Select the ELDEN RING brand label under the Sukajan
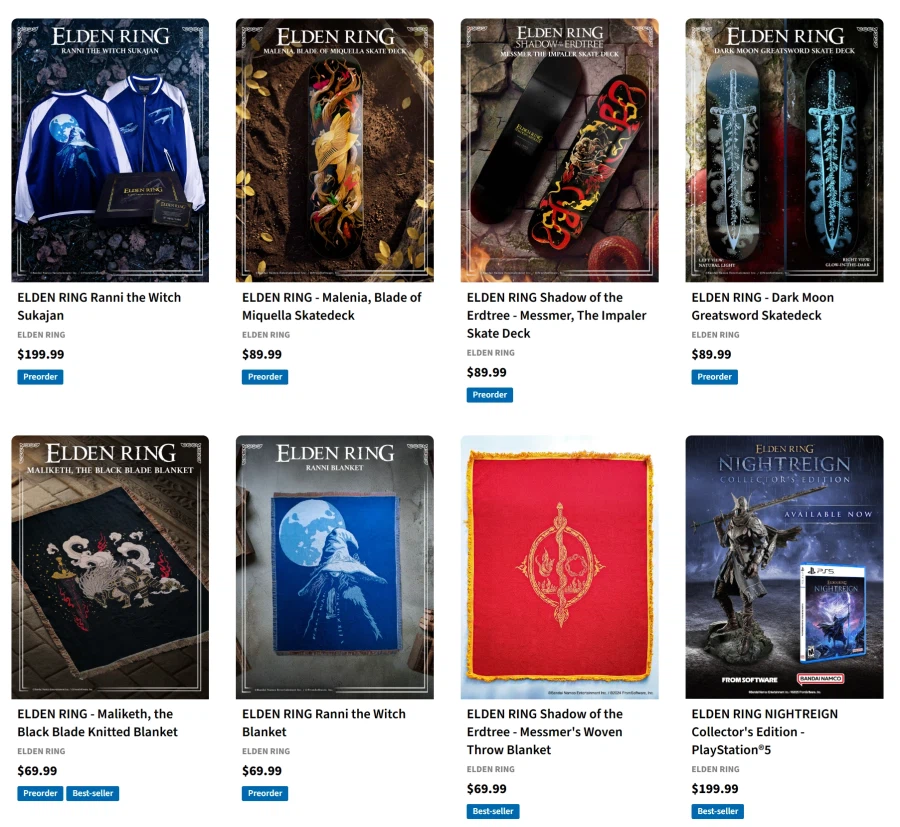 tap(41, 335)
